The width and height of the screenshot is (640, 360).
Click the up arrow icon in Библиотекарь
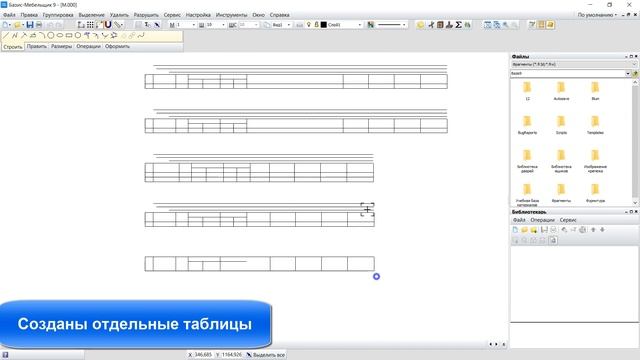[x=593, y=230]
